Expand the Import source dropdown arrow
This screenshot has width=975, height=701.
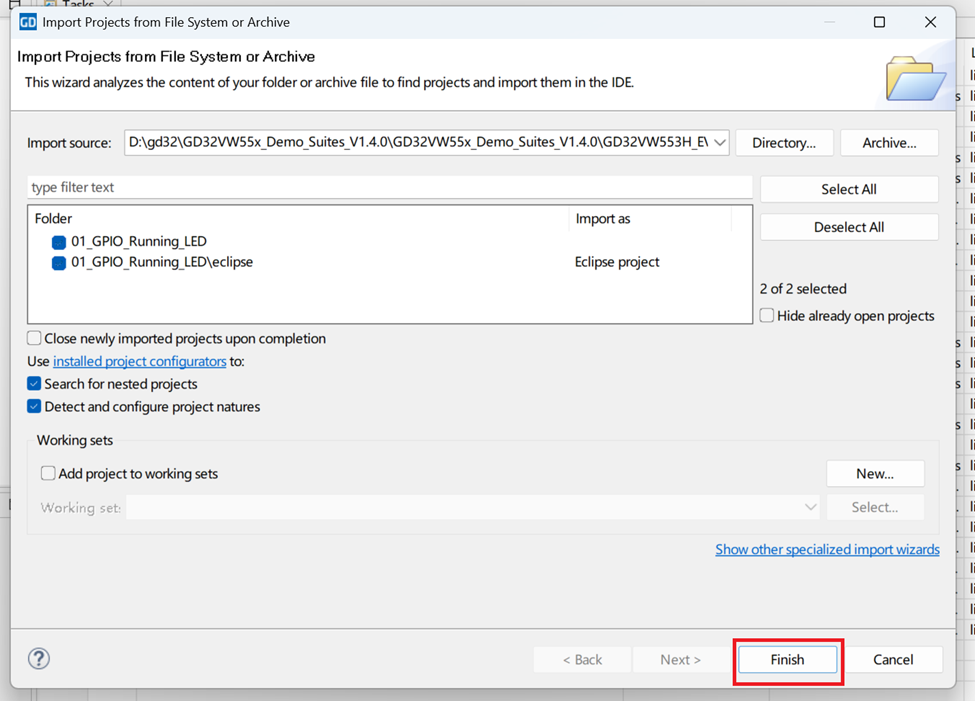click(719, 143)
